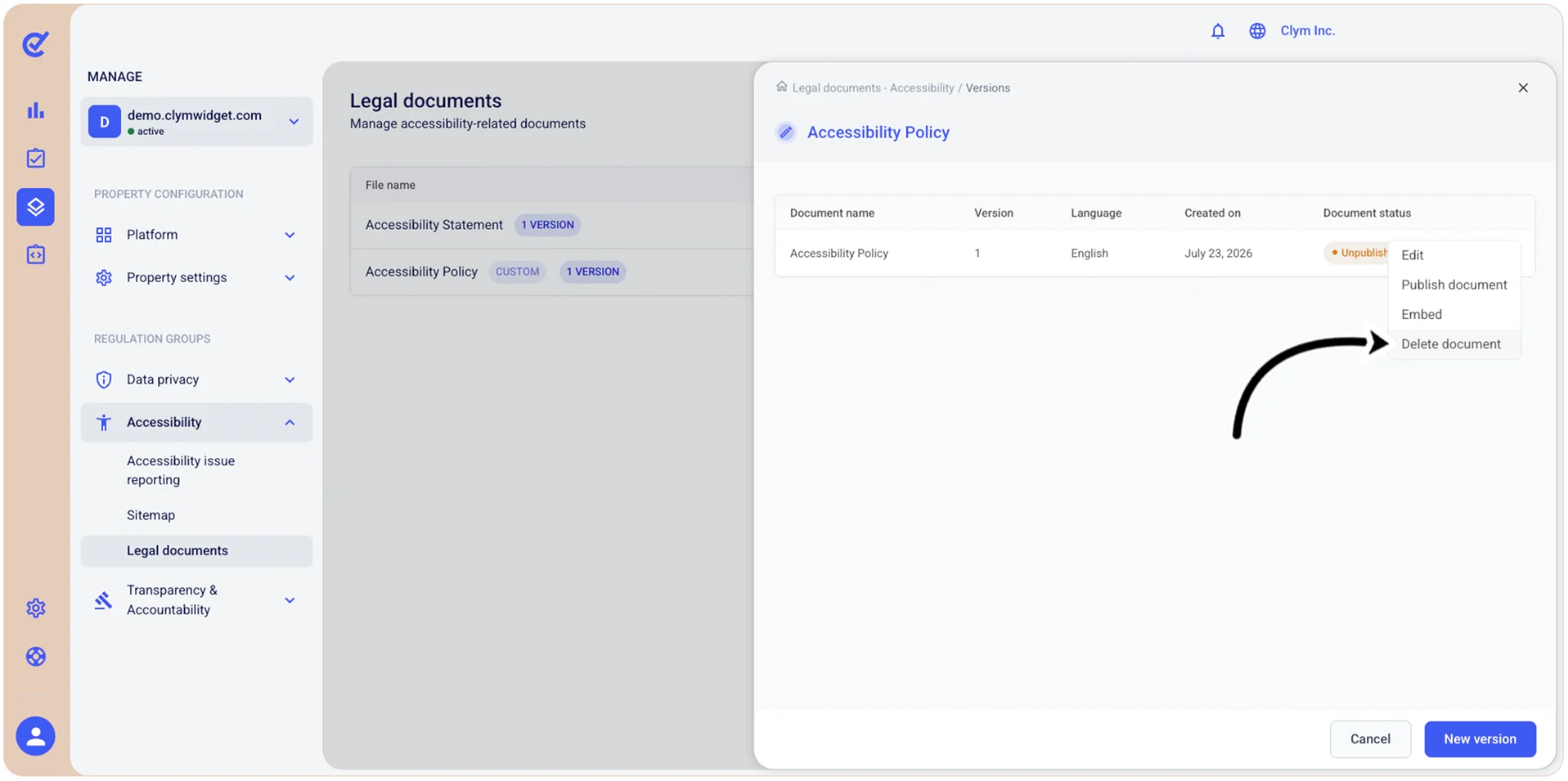The width and height of the screenshot is (1568, 781).
Task: Click the home icon in breadcrumb
Action: coord(781,87)
